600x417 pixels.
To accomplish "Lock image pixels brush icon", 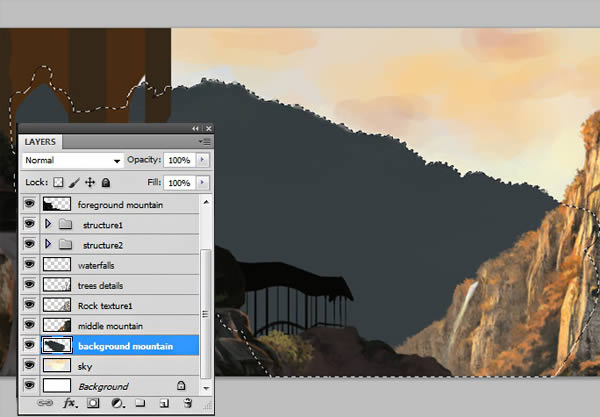I will (74, 182).
